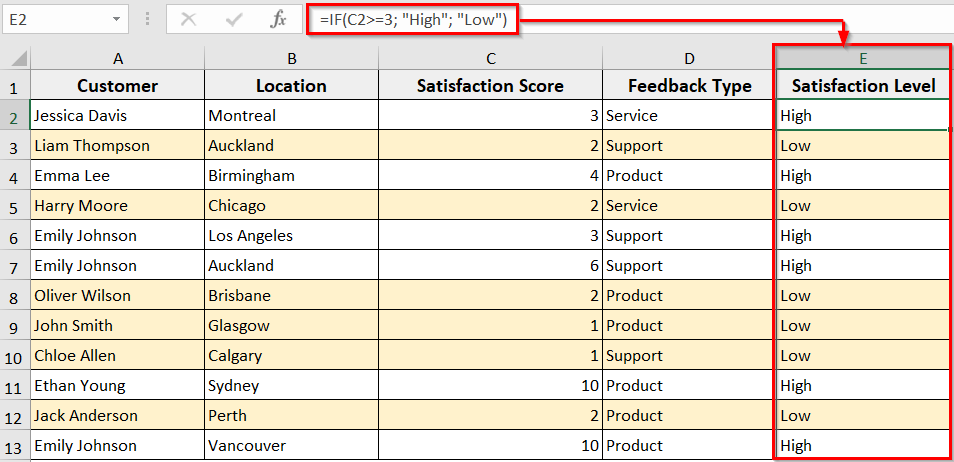Viewport: 954px width, 462px height.
Task: Click the Enter checkmark formula bar icon
Action: (235, 19)
